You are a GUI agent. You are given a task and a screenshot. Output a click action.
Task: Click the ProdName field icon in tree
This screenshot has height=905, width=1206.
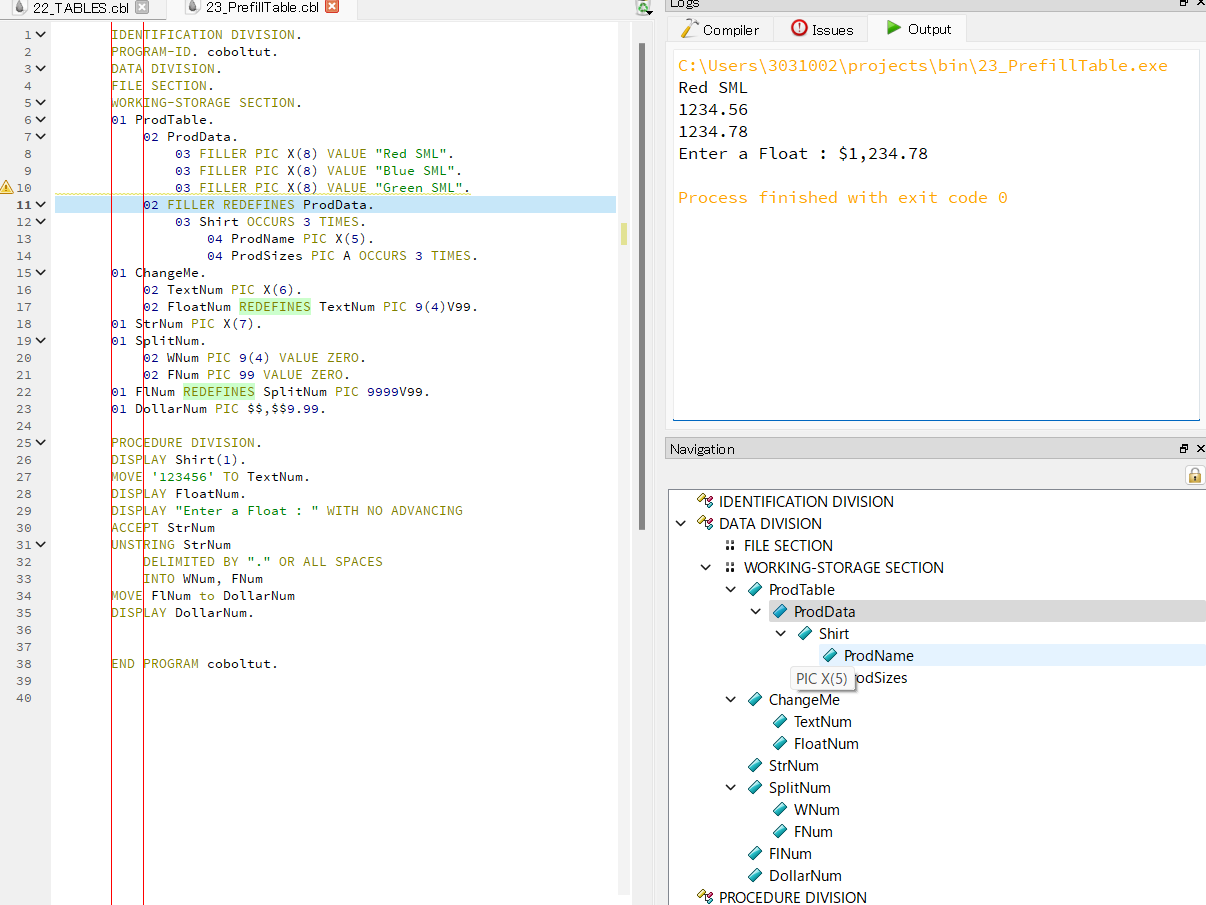point(830,655)
